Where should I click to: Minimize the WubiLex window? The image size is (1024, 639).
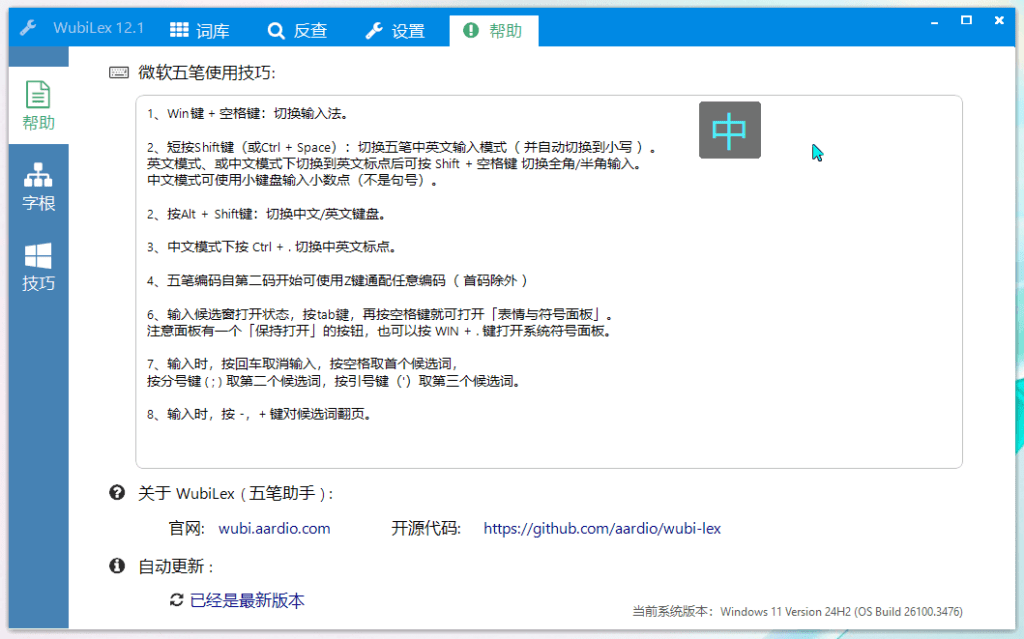click(935, 21)
